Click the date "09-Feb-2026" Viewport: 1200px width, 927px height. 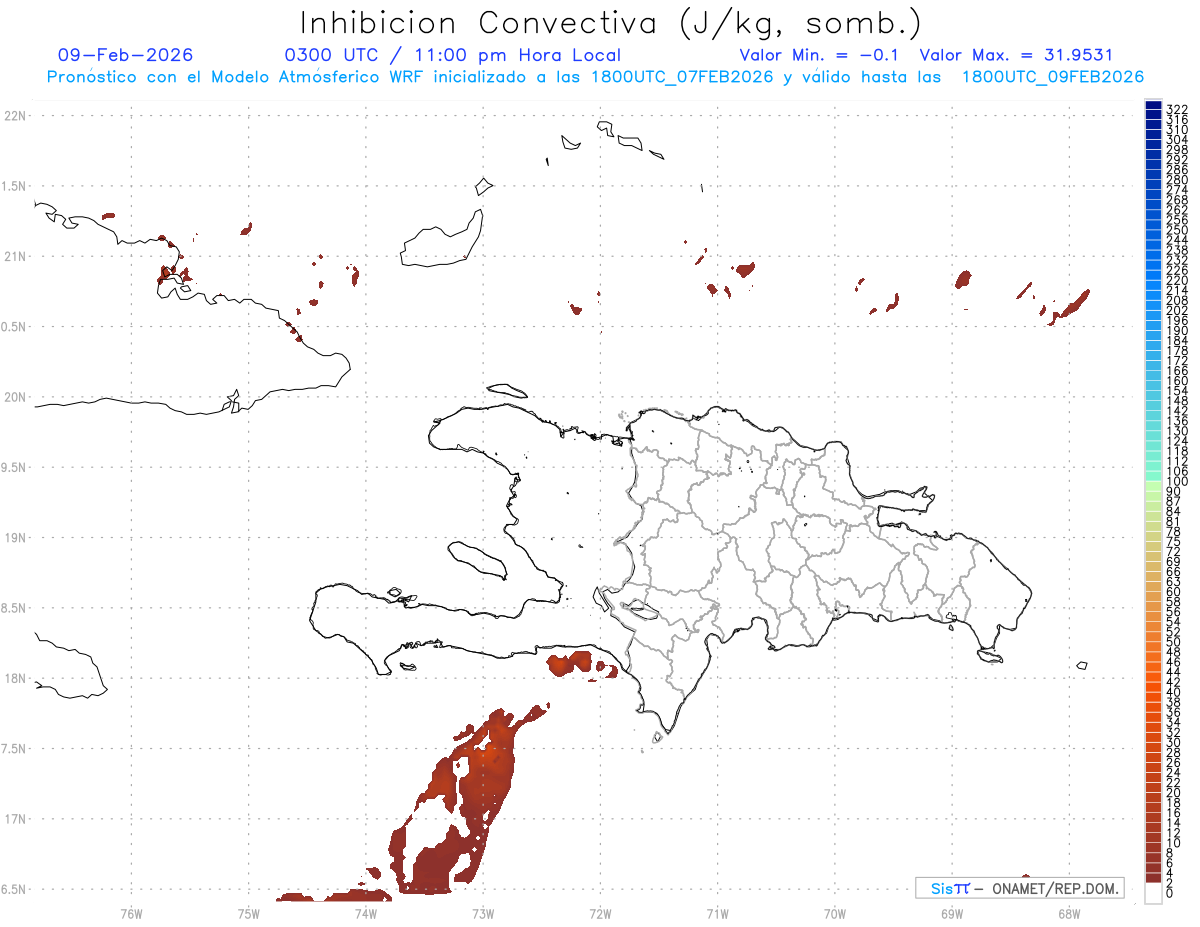126,55
